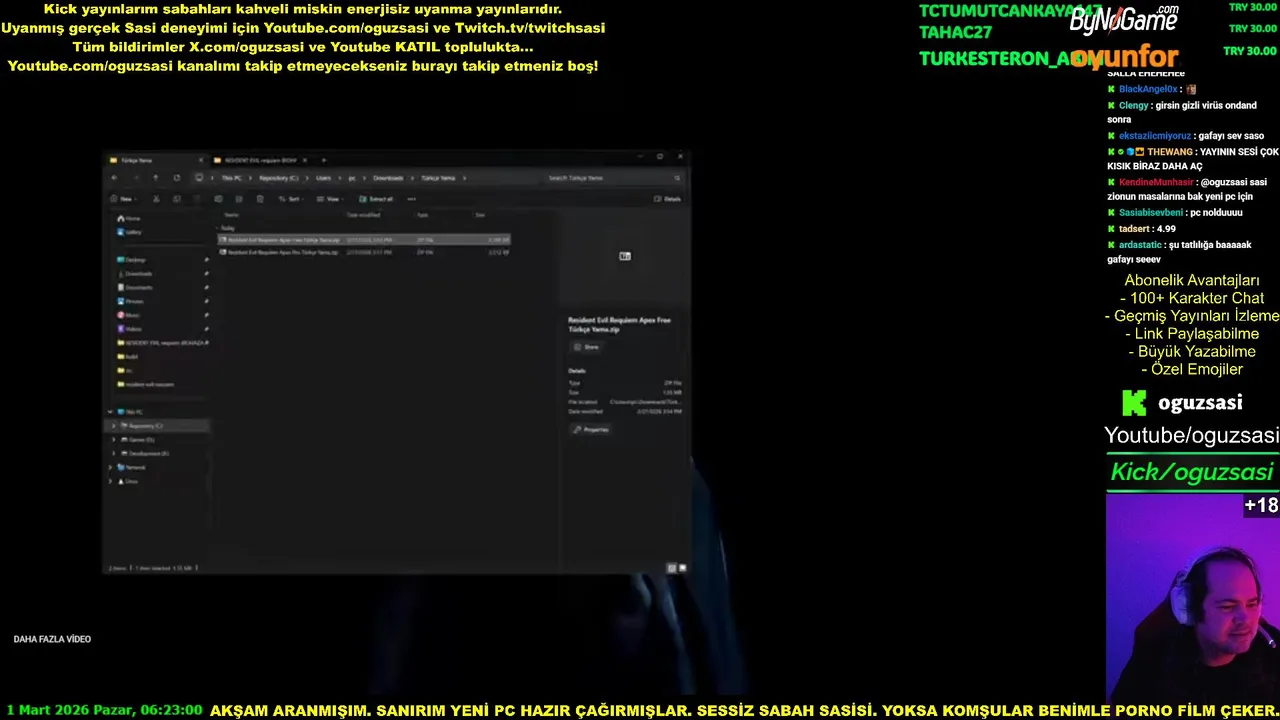The width and height of the screenshot is (1280, 720).
Task: Switch to details list view icon
Action: coord(671,568)
